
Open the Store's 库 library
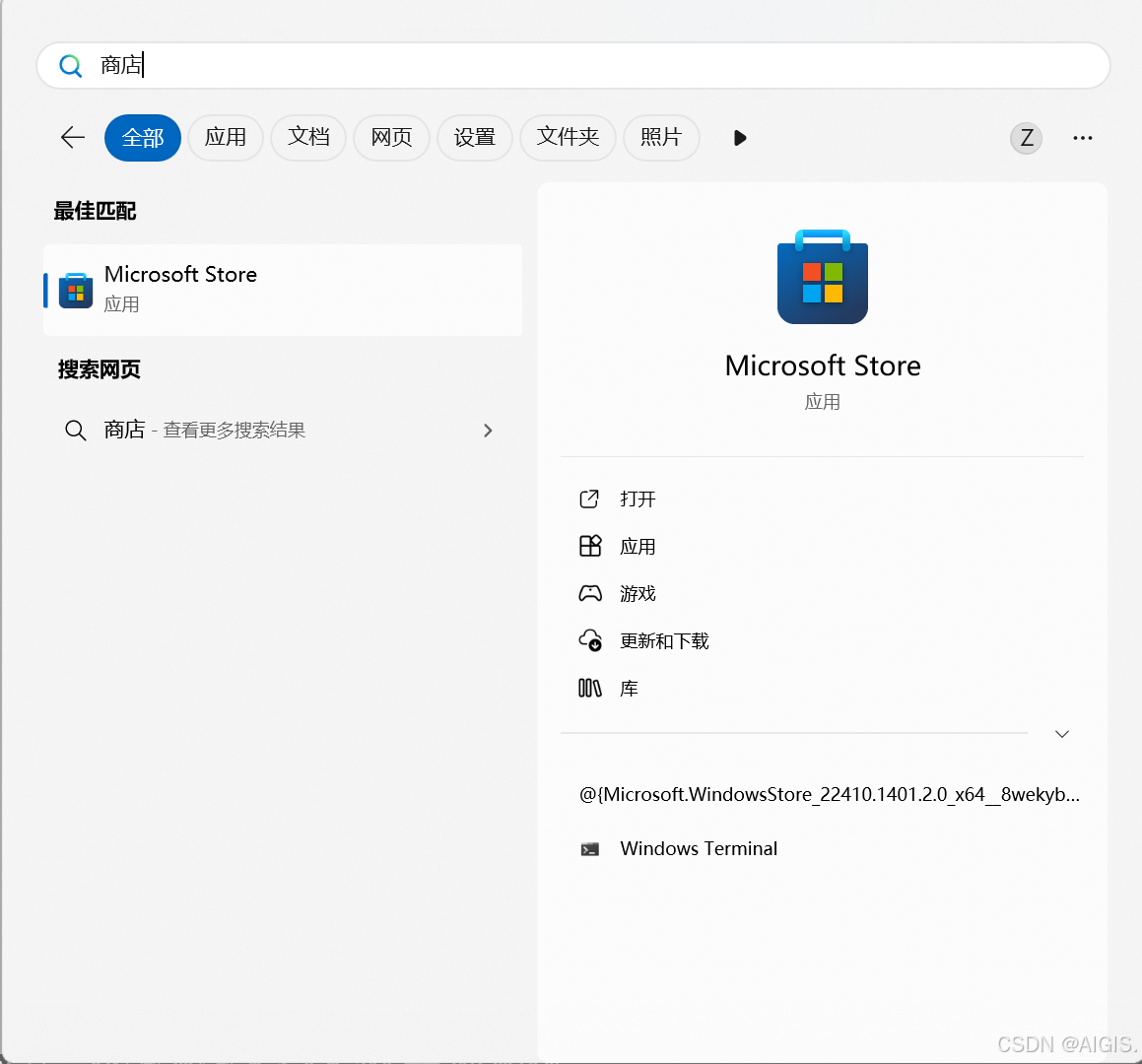click(629, 689)
